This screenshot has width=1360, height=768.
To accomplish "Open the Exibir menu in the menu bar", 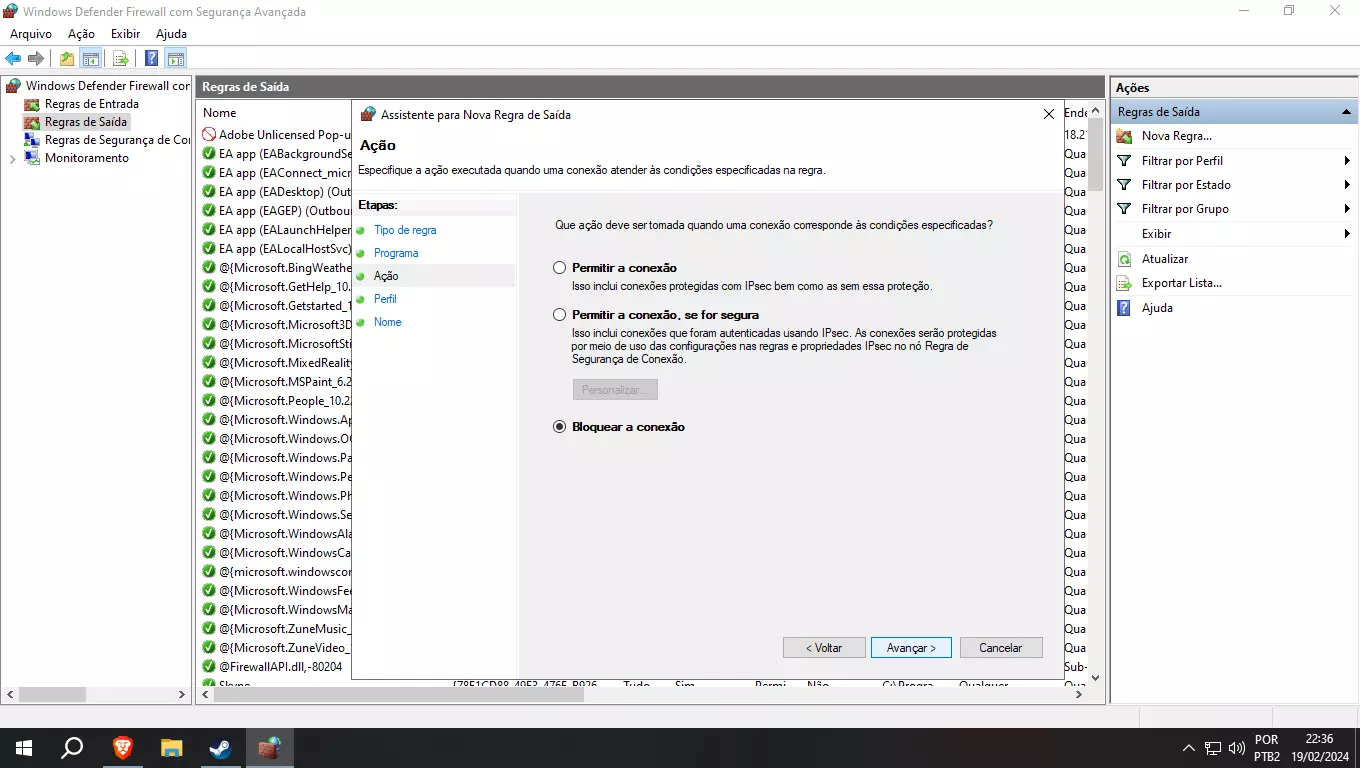I will tap(126, 34).
